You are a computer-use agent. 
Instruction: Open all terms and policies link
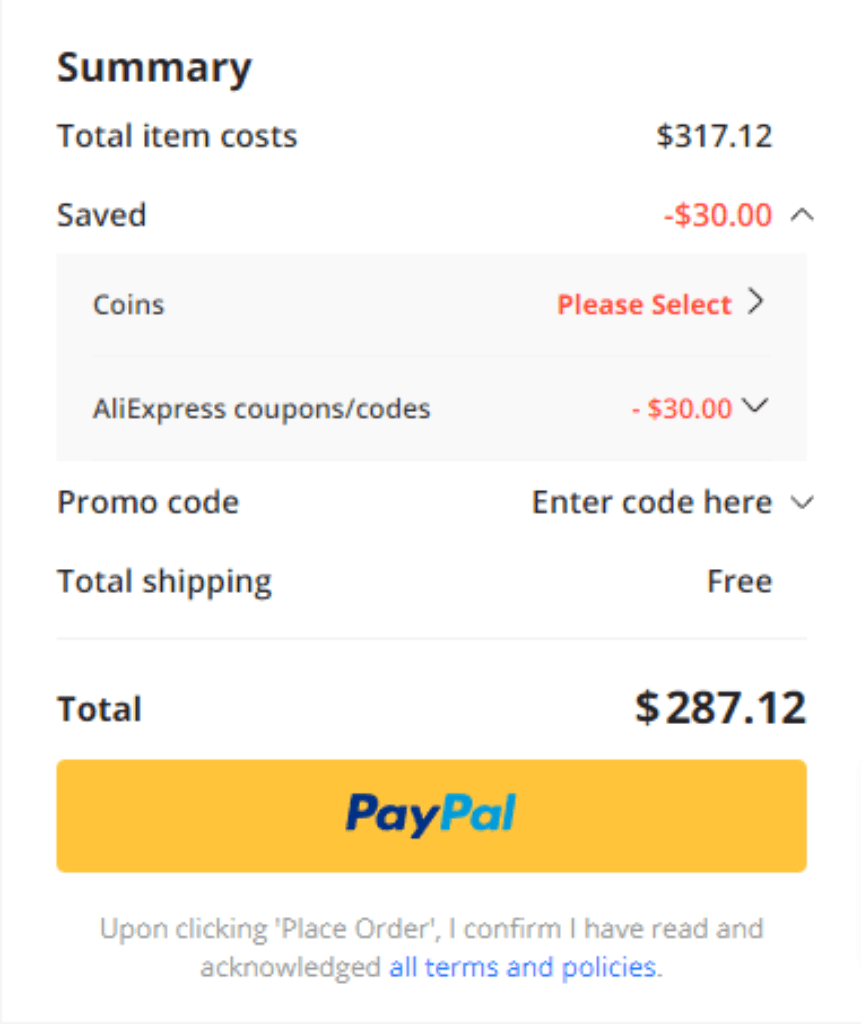[523, 967]
